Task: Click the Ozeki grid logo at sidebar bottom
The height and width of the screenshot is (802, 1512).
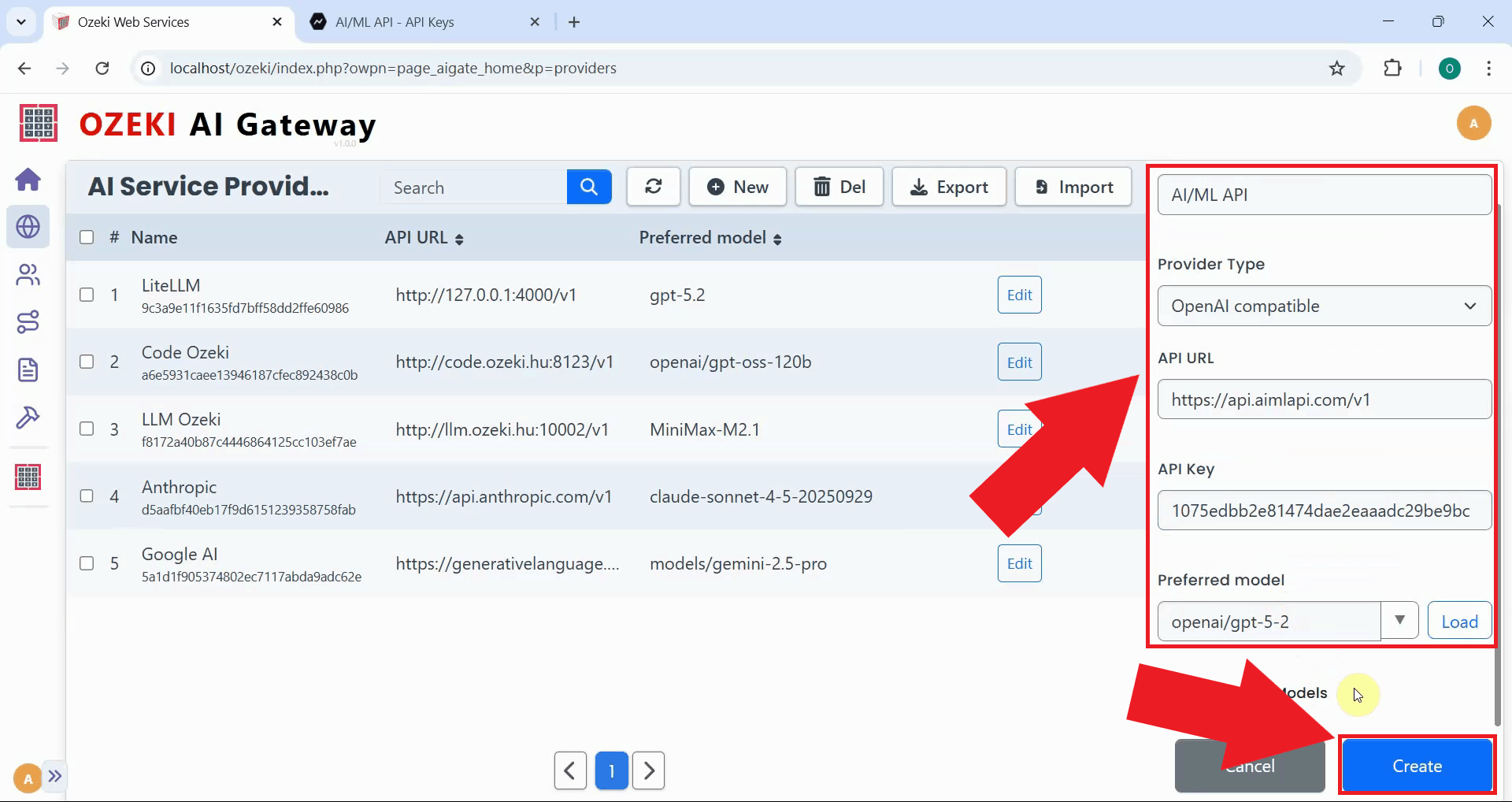Action: 28,477
